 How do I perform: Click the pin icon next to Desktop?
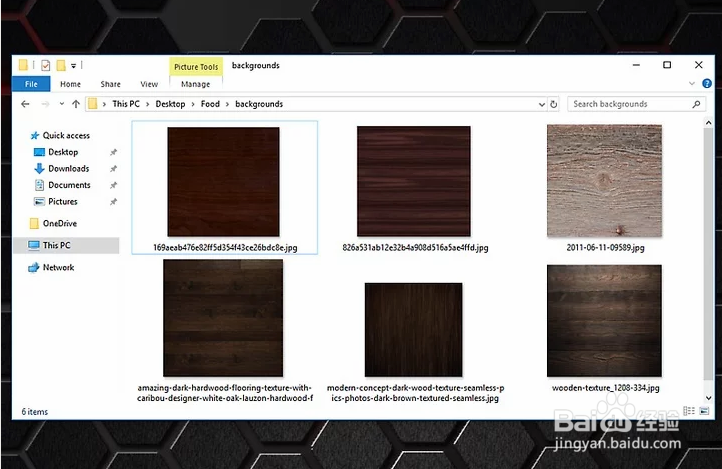(113, 152)
